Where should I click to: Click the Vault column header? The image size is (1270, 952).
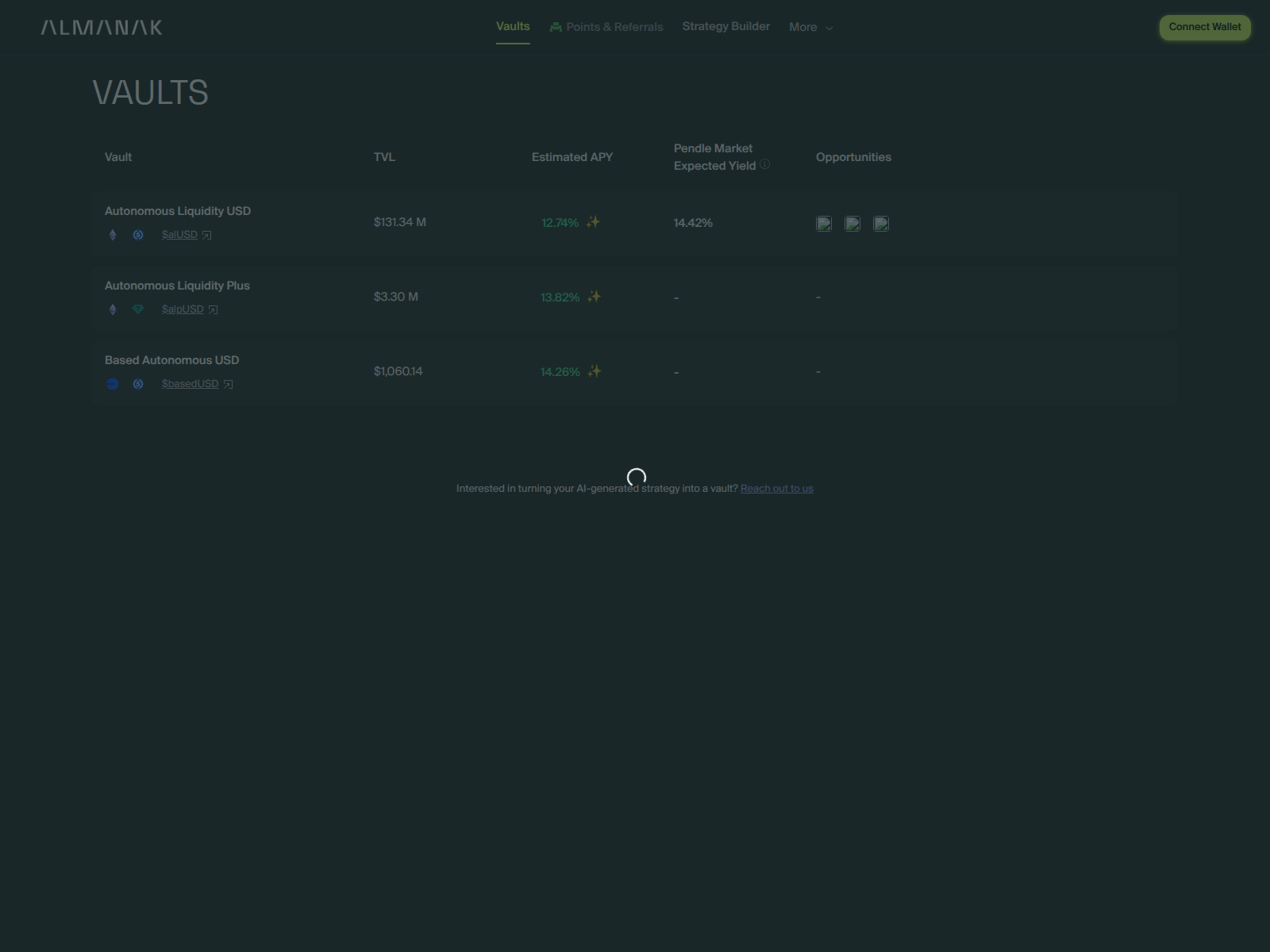coord(118,157)
